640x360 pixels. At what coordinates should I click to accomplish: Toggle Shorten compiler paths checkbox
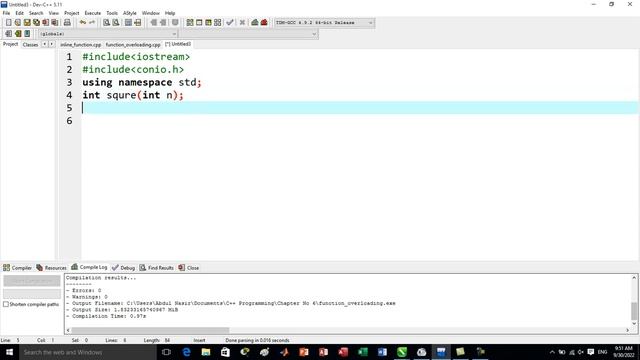point(6,304)
